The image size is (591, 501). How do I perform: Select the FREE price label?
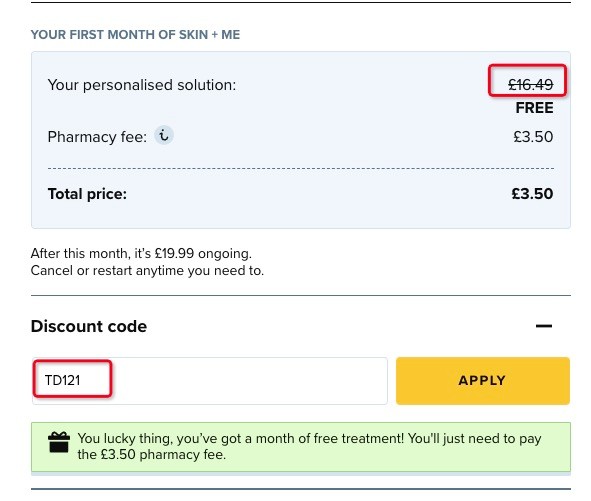[534, 108]
